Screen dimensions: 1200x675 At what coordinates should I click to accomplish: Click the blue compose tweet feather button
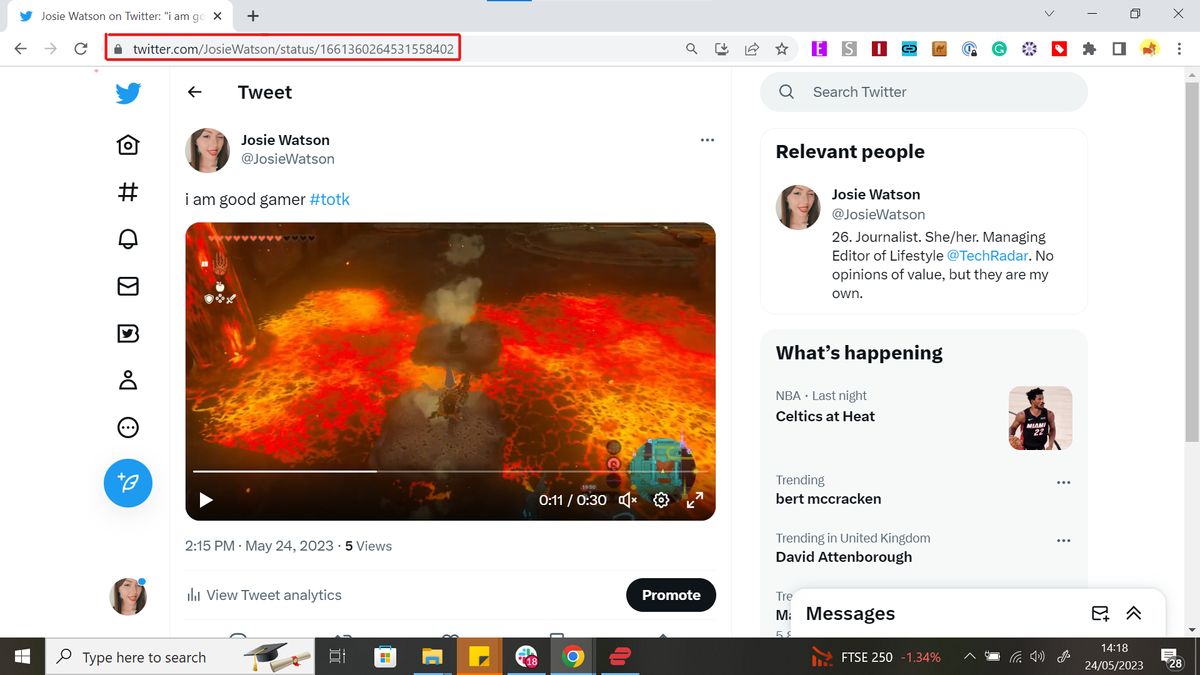click(x=128, y=483)
